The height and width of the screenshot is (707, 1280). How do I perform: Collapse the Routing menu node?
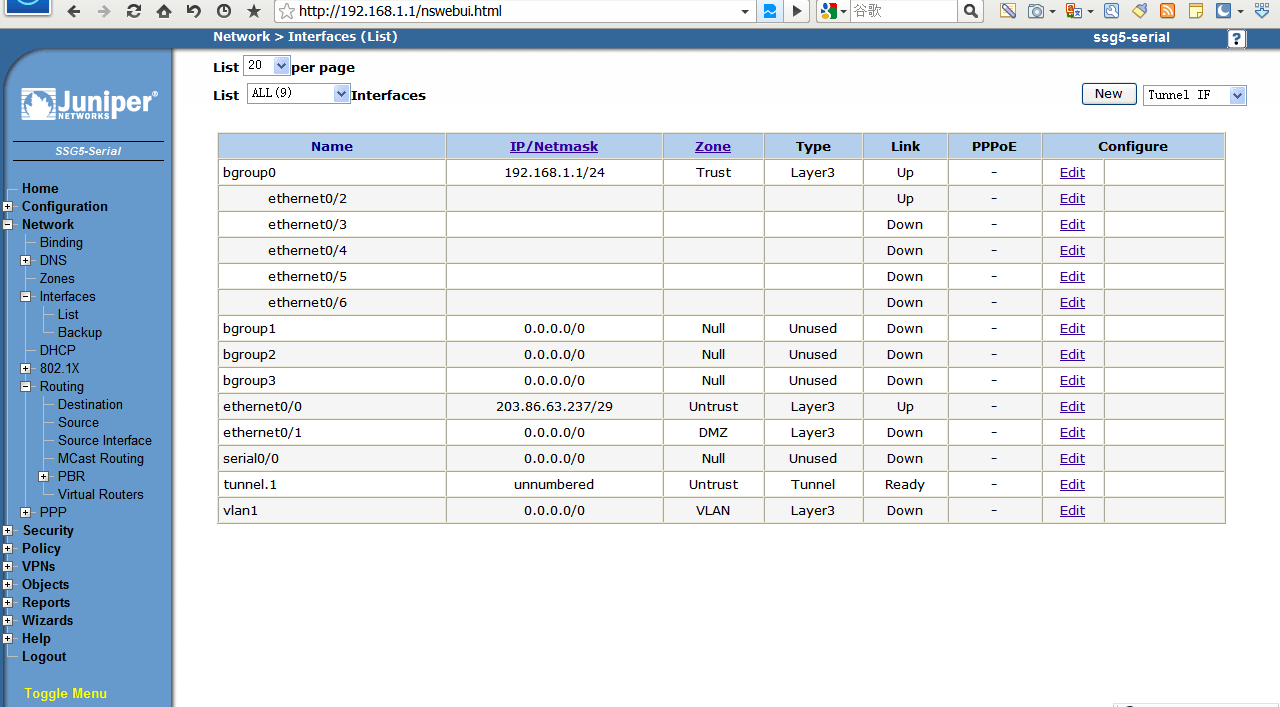pyautogui.click(x=26, y=387)
